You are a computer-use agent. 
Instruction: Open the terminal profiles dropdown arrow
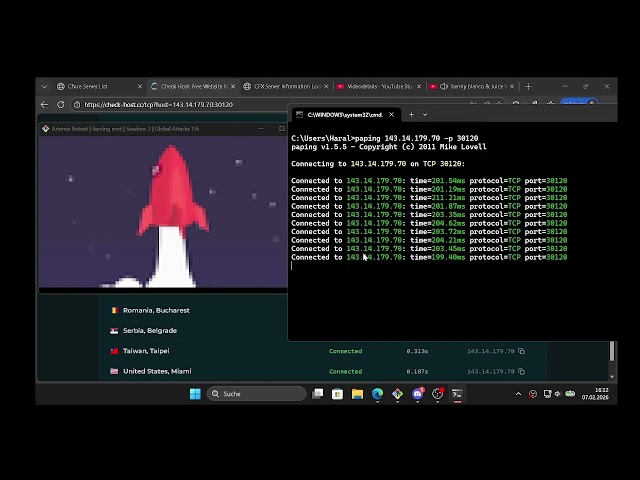(425, 115)
